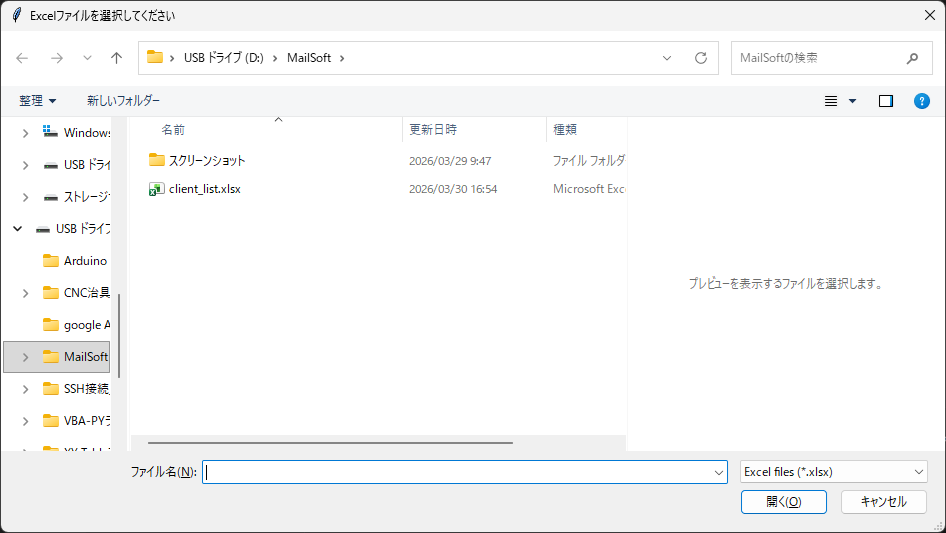Click the Up one level arrow
The height and width of the screenshot is (533, 946).
pos(116,58)
